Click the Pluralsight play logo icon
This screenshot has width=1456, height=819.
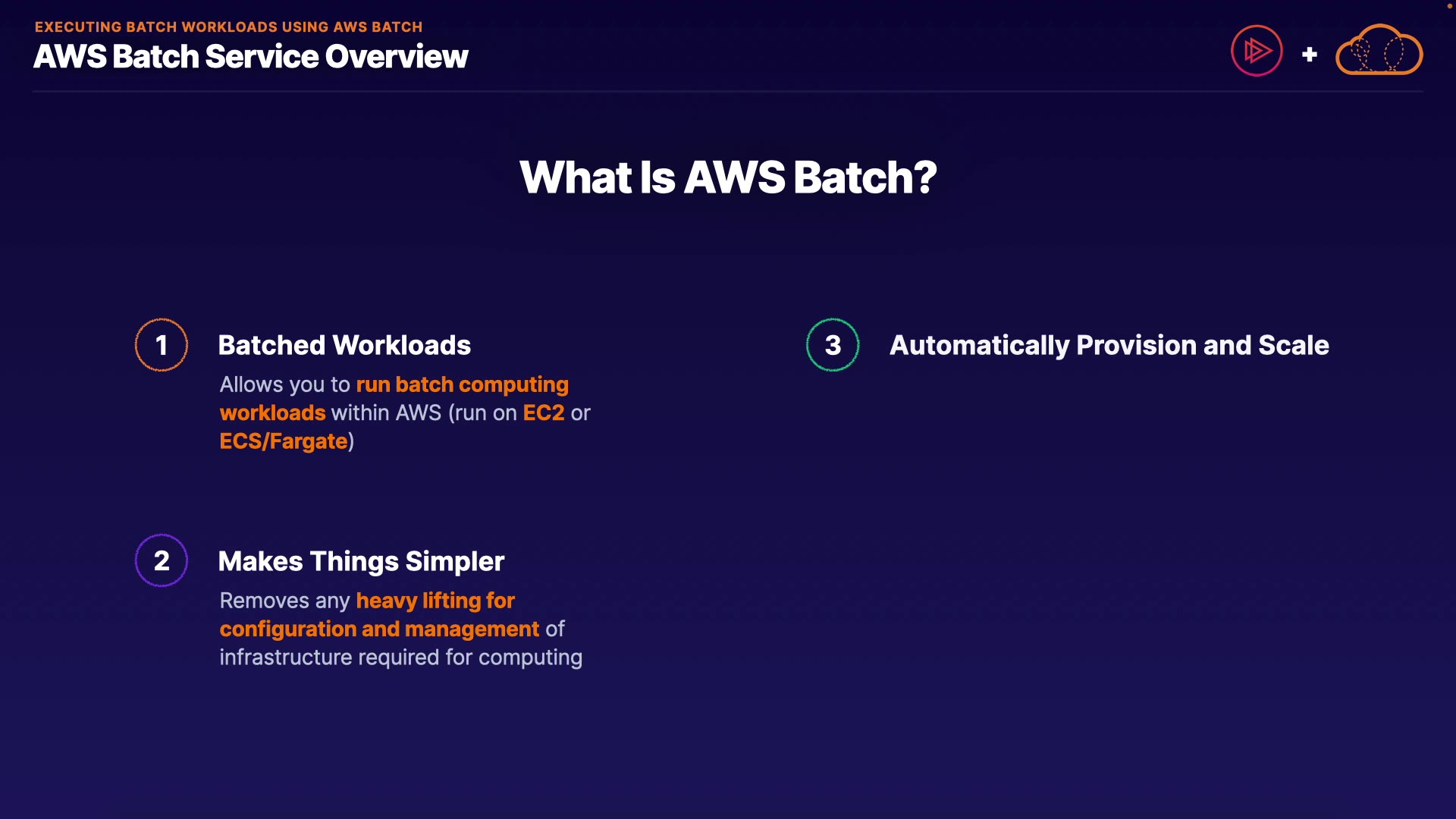[x=1257, y=51]
